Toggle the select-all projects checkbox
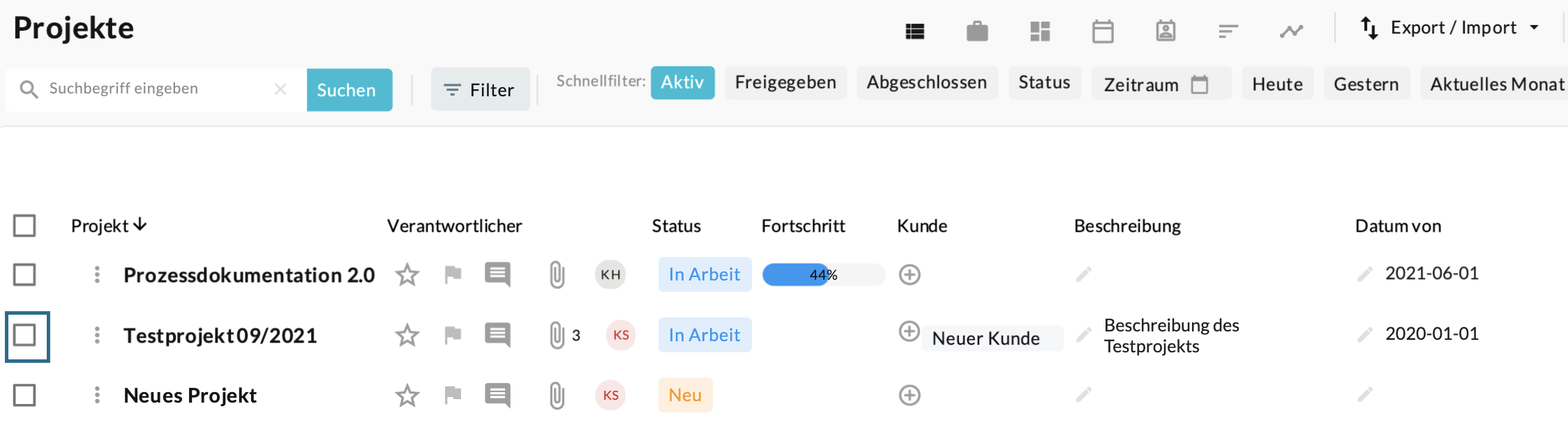The height and width of the screenshot is (441, 1568). (24, 226)
